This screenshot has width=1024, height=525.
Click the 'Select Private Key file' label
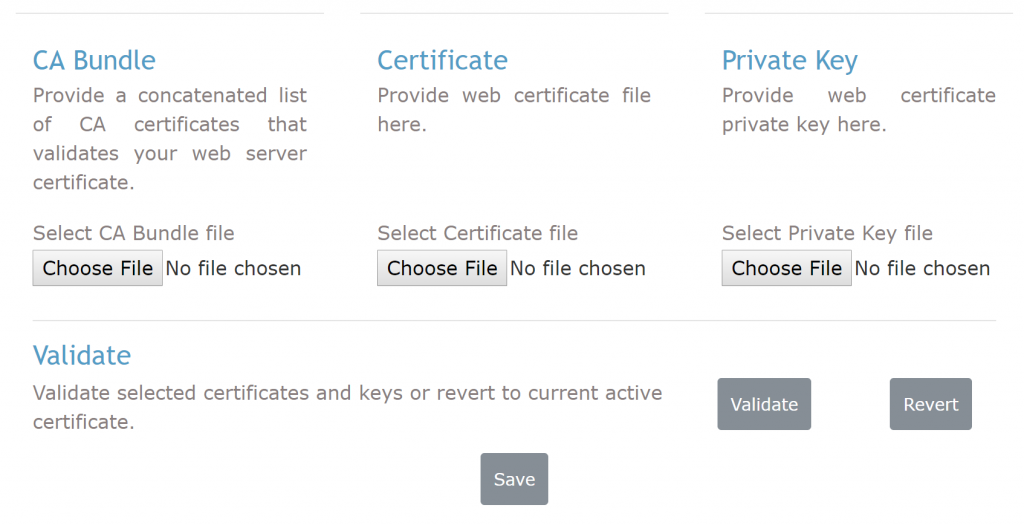(x=827, y=234)
